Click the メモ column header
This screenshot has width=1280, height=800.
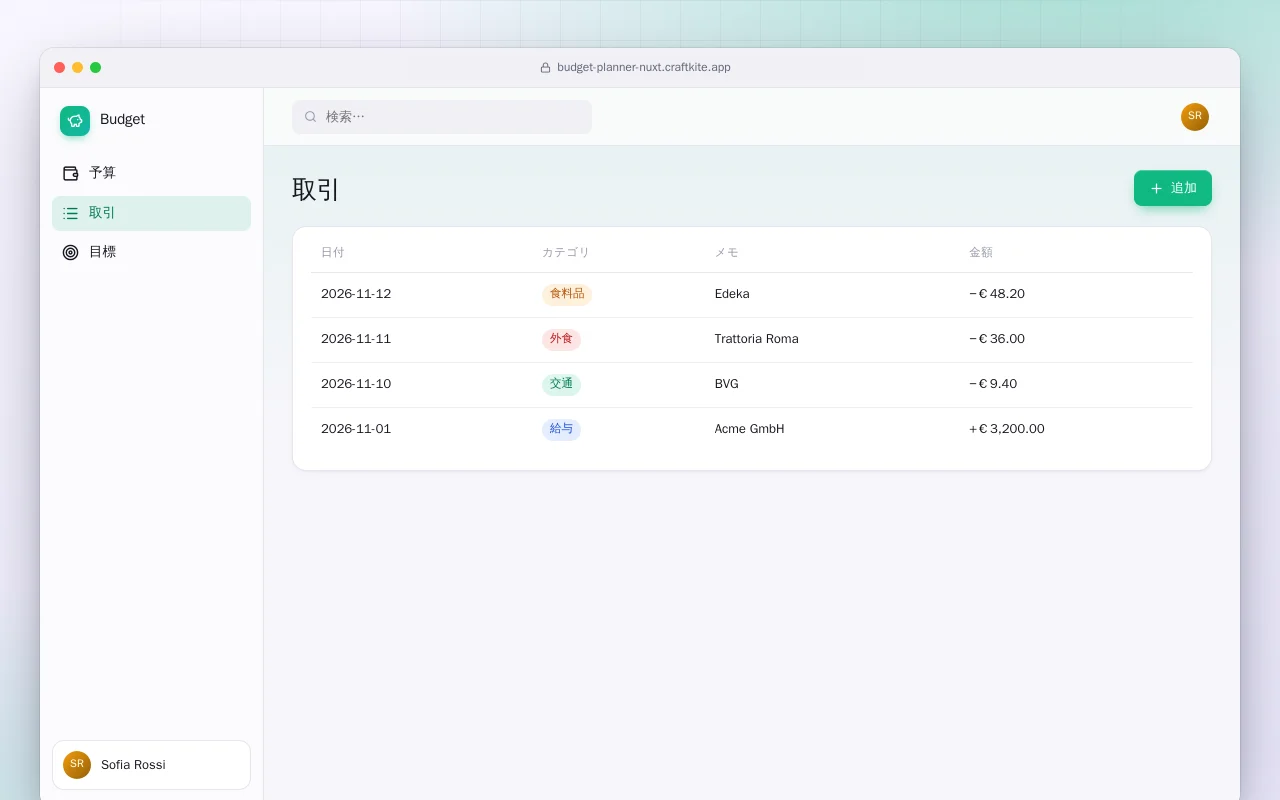coord(727,253)
